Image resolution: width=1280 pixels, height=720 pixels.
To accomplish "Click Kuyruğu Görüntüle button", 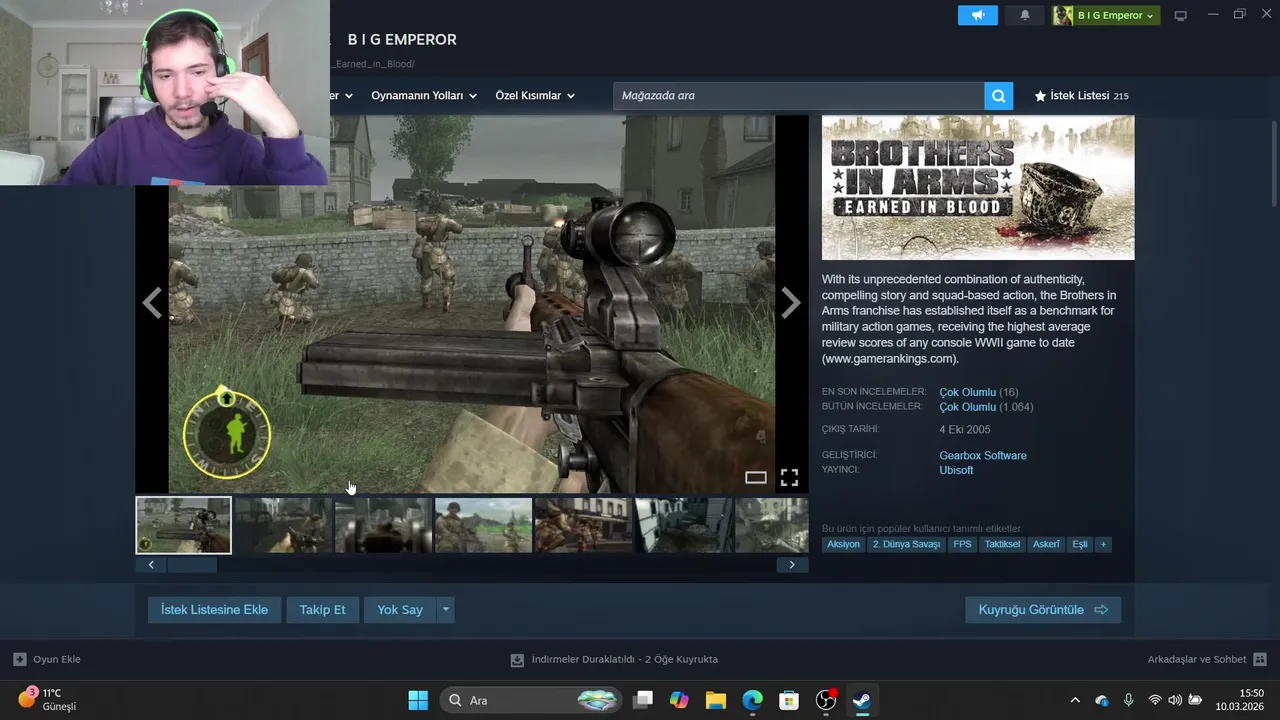I will 1043,610.
